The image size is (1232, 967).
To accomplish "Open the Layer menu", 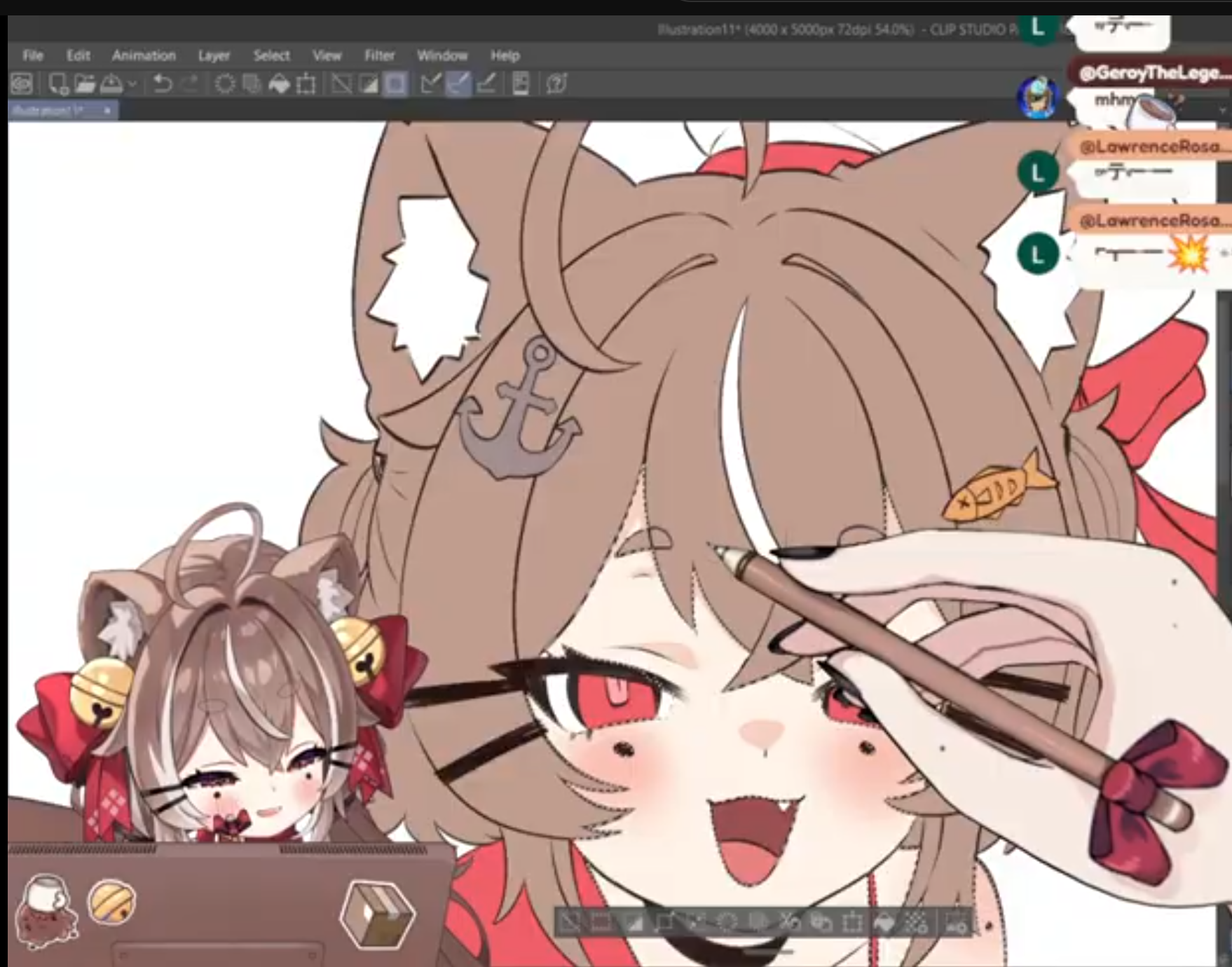I will [214, 55].
